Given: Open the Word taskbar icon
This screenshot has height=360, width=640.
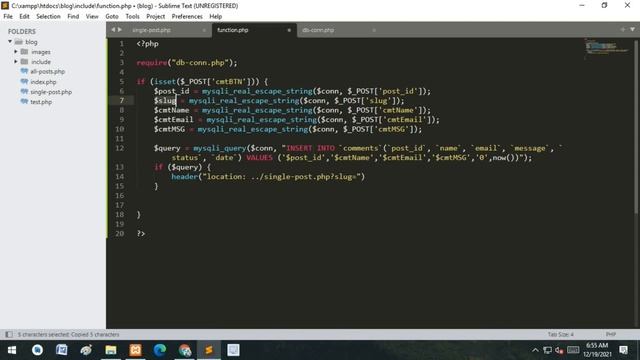Looking at the screenshot, I should (x=62, y=350).
